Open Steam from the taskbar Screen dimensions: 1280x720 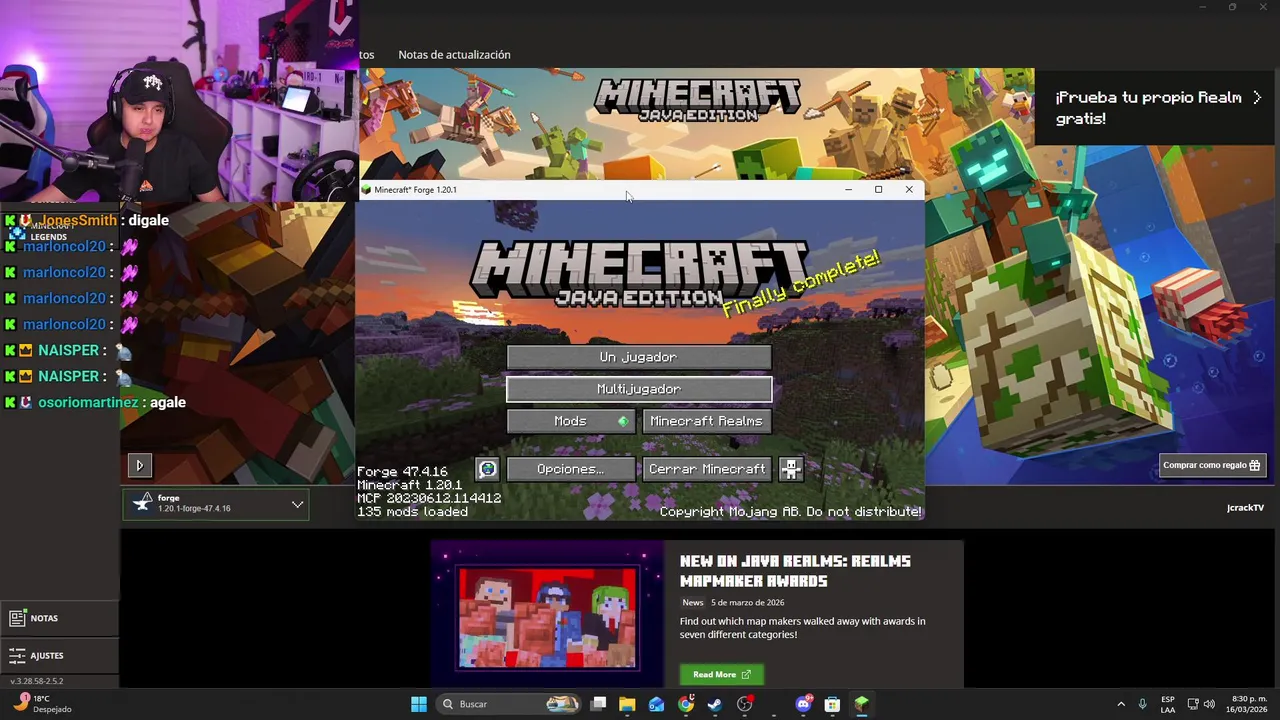coord(715,704)
